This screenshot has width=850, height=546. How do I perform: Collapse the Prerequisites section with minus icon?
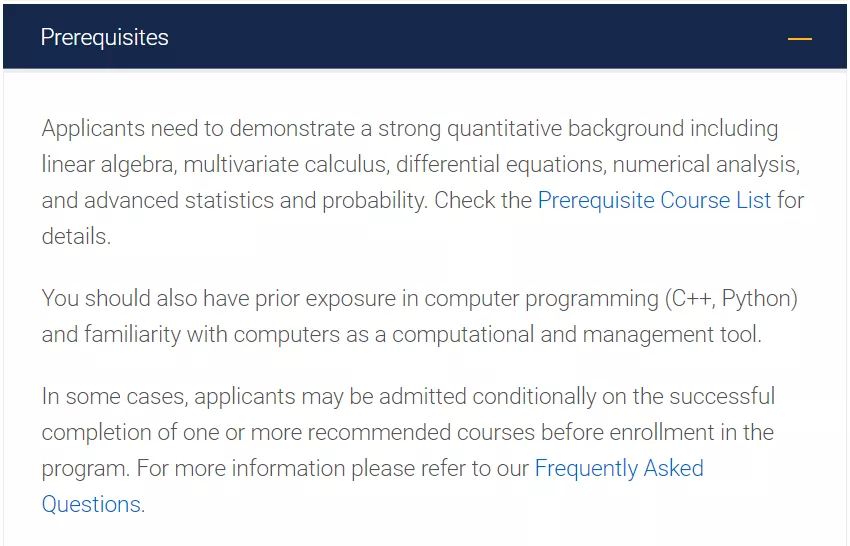click(799, 38)
